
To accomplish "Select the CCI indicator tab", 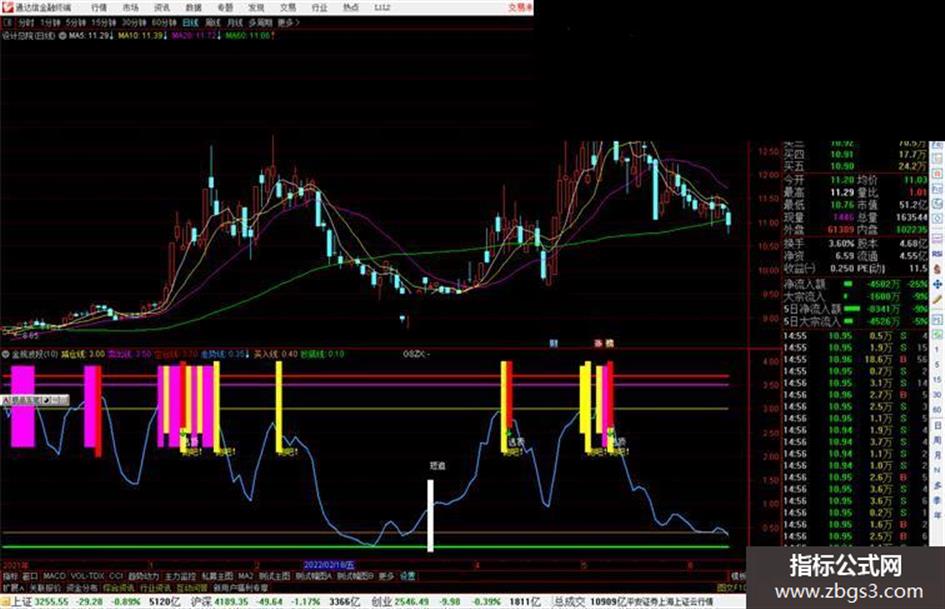I will [116, 576].
